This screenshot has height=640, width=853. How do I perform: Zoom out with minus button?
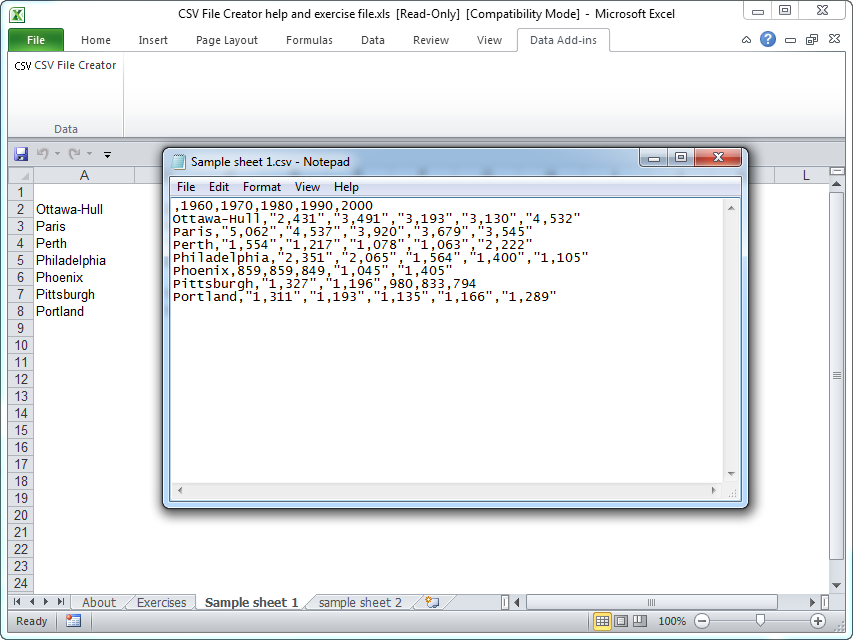(x=702, y=621)
